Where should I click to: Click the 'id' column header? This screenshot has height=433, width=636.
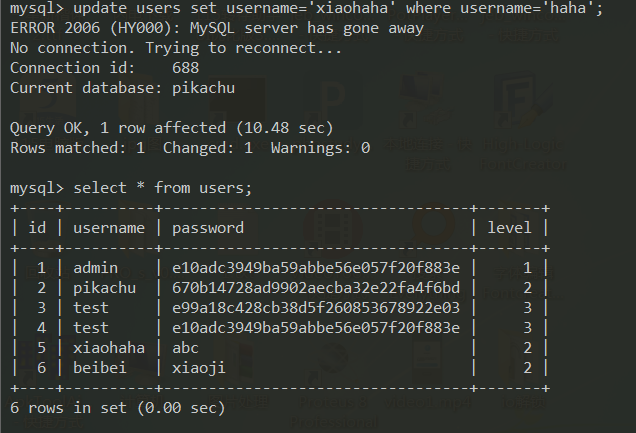[38, 228]
